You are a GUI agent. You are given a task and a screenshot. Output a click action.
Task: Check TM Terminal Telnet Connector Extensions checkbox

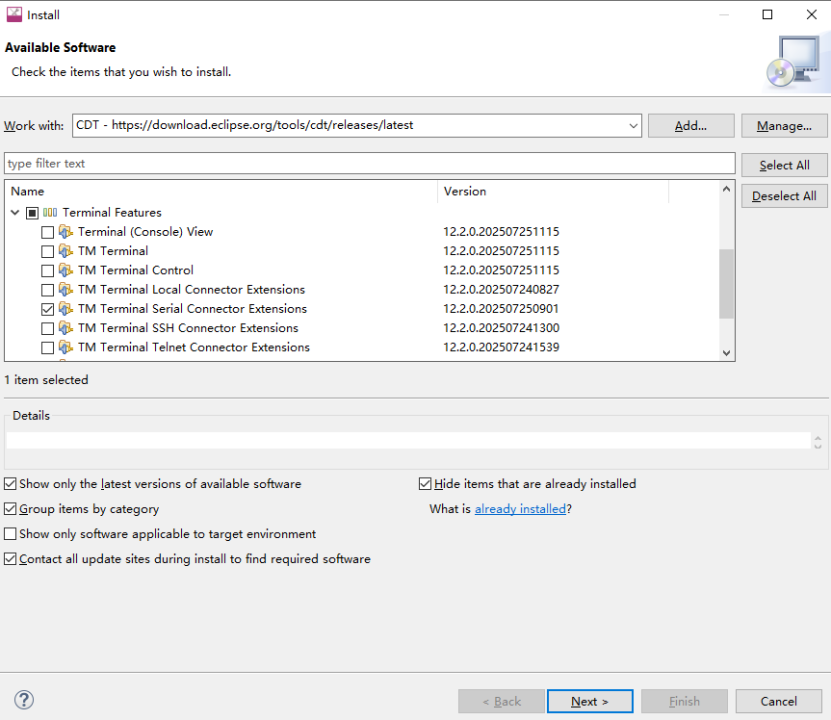[48, 348]
